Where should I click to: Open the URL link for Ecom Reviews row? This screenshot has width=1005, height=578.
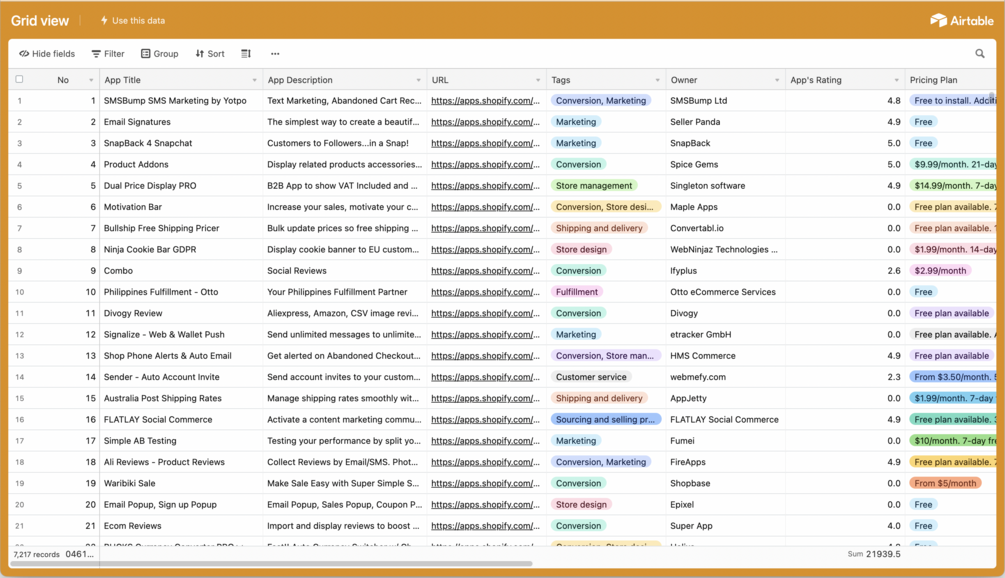click(x=485, y=525)
